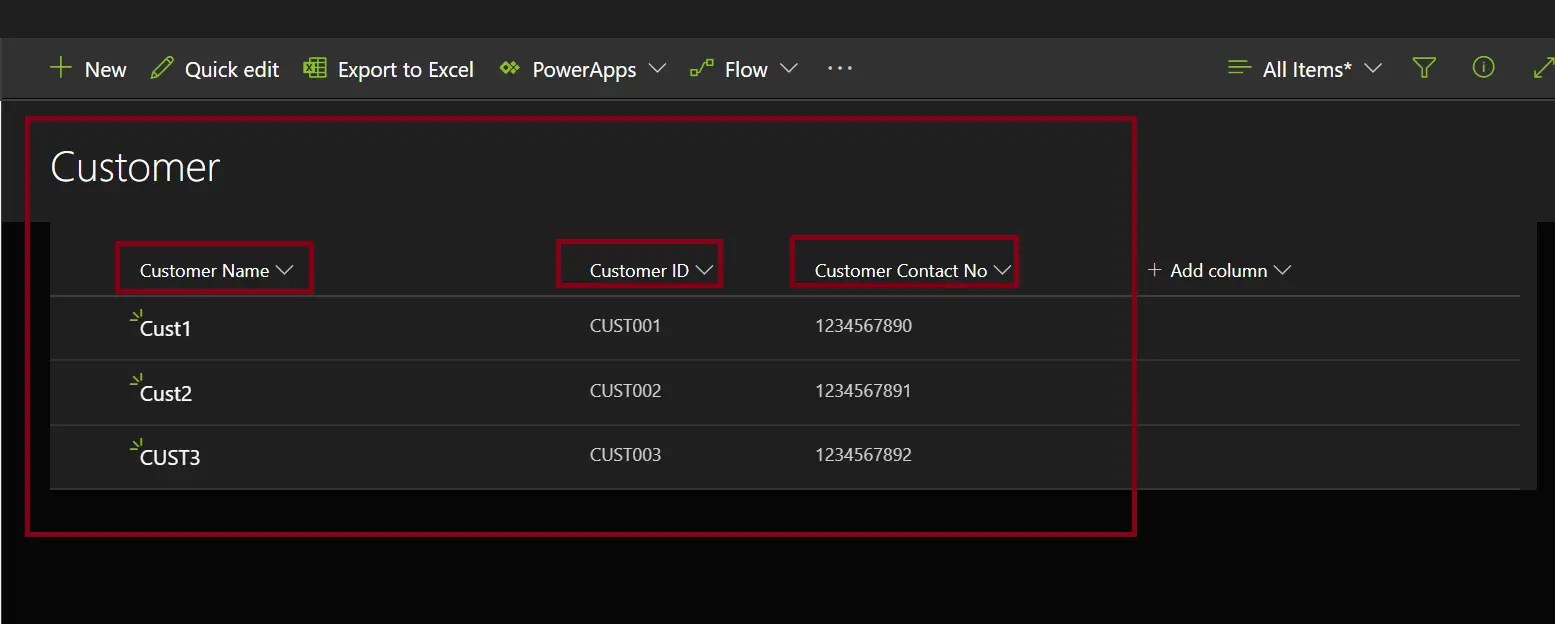The height and width of the screenshot is (624, 1555).
Task: Select the Quick edit pencil icon
Action: click(162, 68)
